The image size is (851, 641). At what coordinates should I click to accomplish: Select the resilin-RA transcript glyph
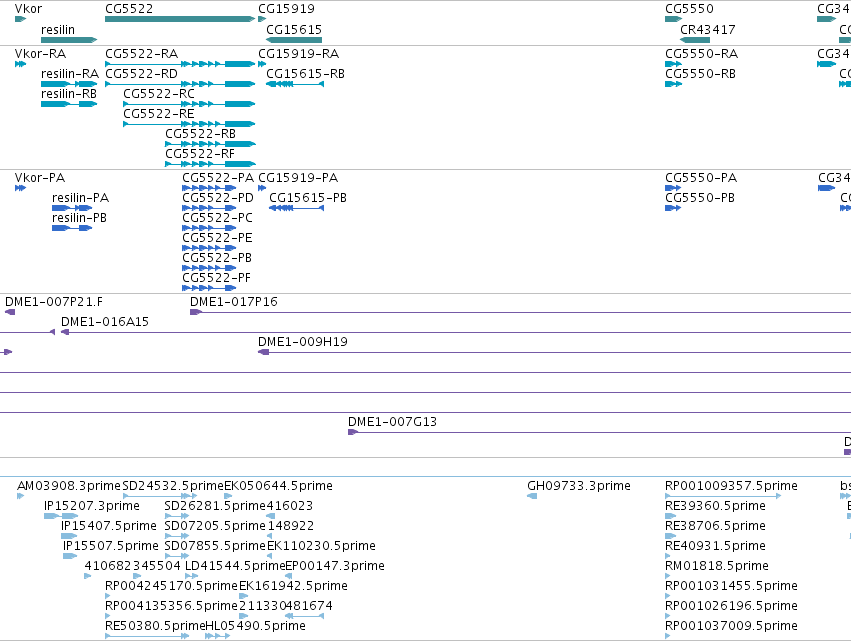tap(69, 84)
